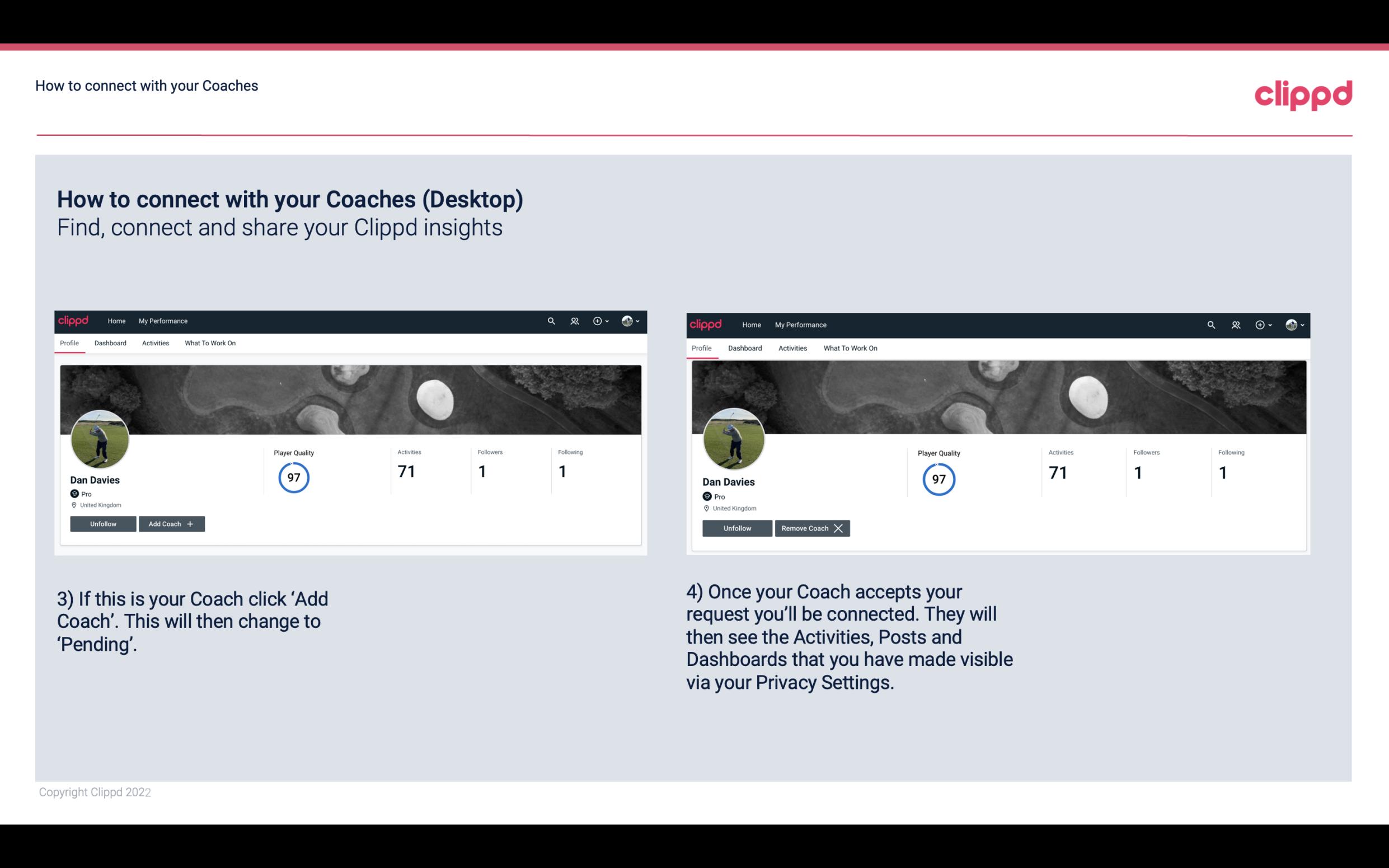This screenshot has width=1389, height=868.
Task: Click the Clippd logo icon top-left
Action: (x=75, y=320)
